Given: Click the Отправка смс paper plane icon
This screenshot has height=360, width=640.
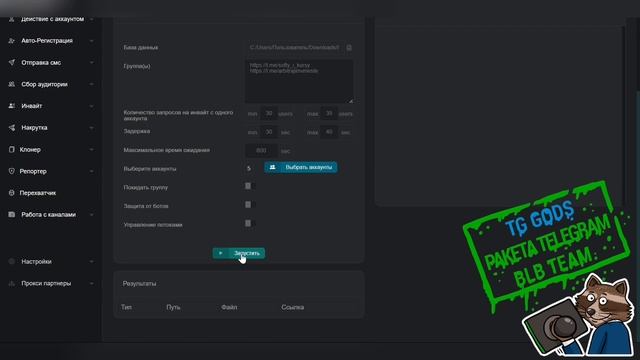Looking at the screenshot, I should pyautogui.click(x=11, y=62).
